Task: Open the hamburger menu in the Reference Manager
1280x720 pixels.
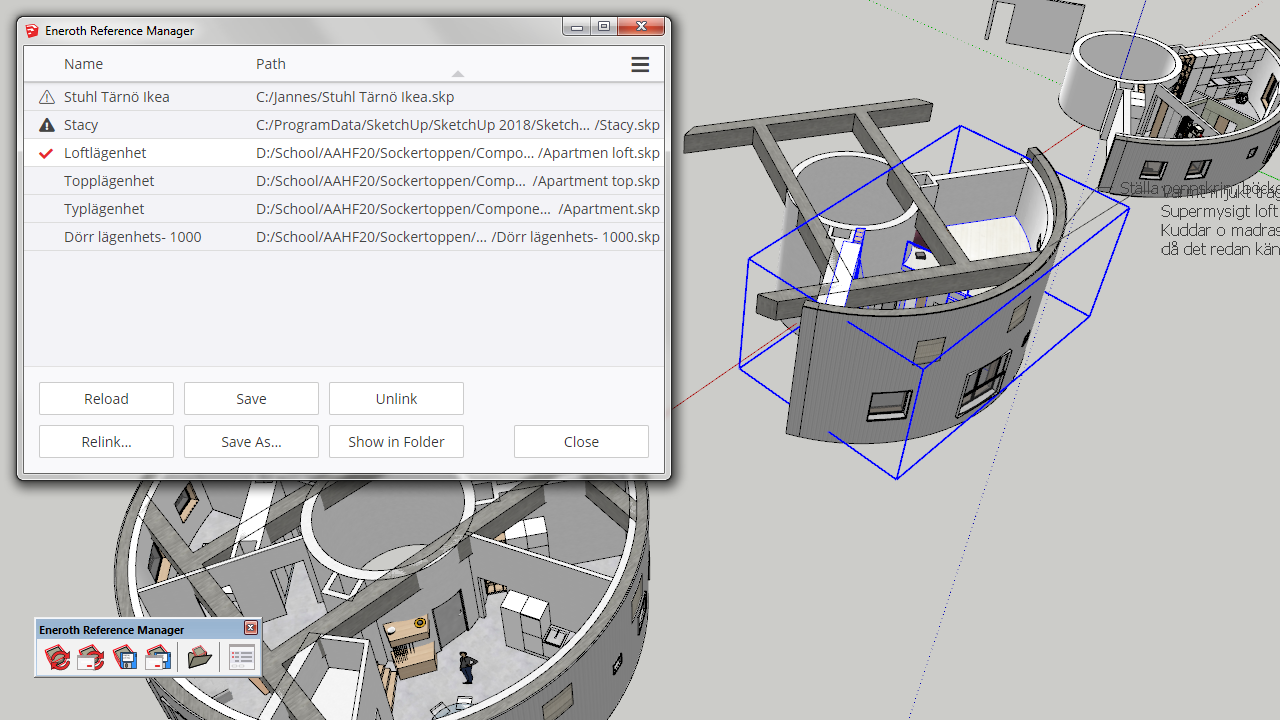Action: tap(639, 63)
